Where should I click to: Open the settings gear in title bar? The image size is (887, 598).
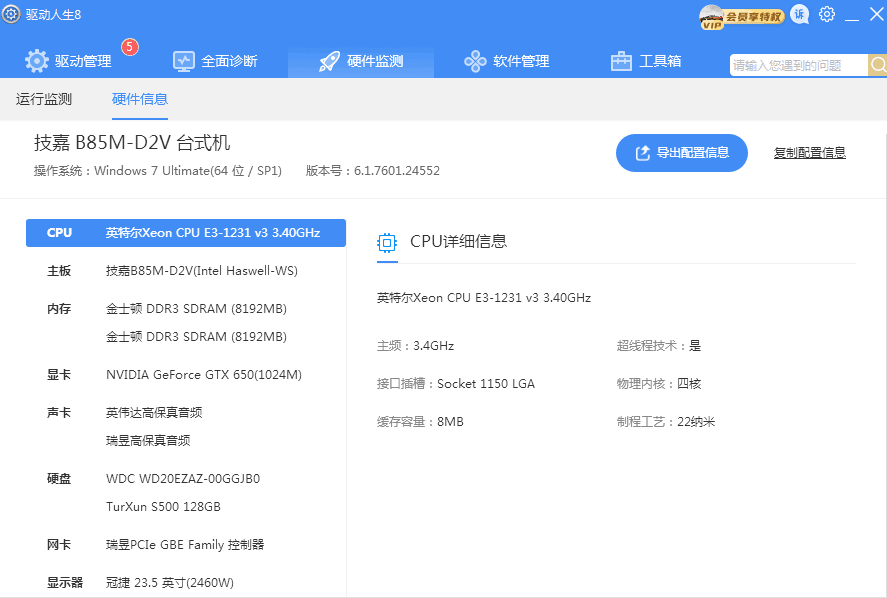pos(826,14)
